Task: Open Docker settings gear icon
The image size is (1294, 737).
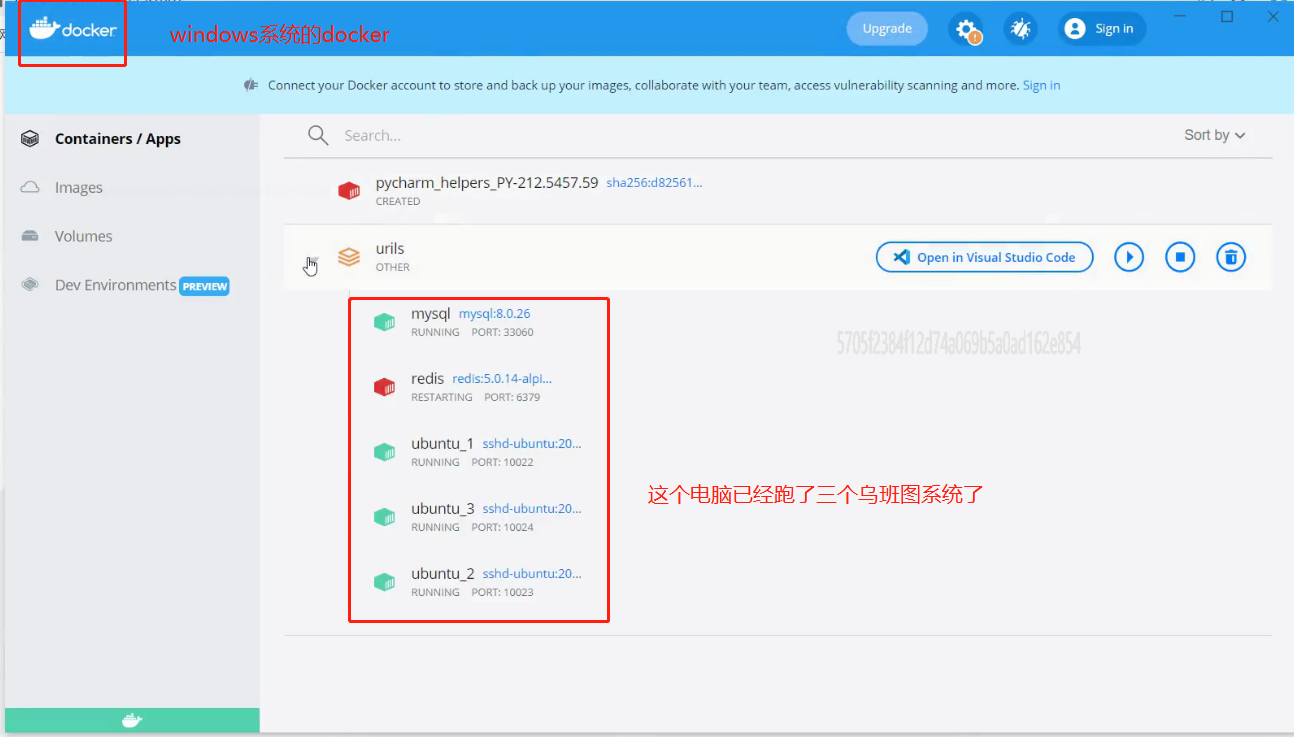Action: pos(966,29)
